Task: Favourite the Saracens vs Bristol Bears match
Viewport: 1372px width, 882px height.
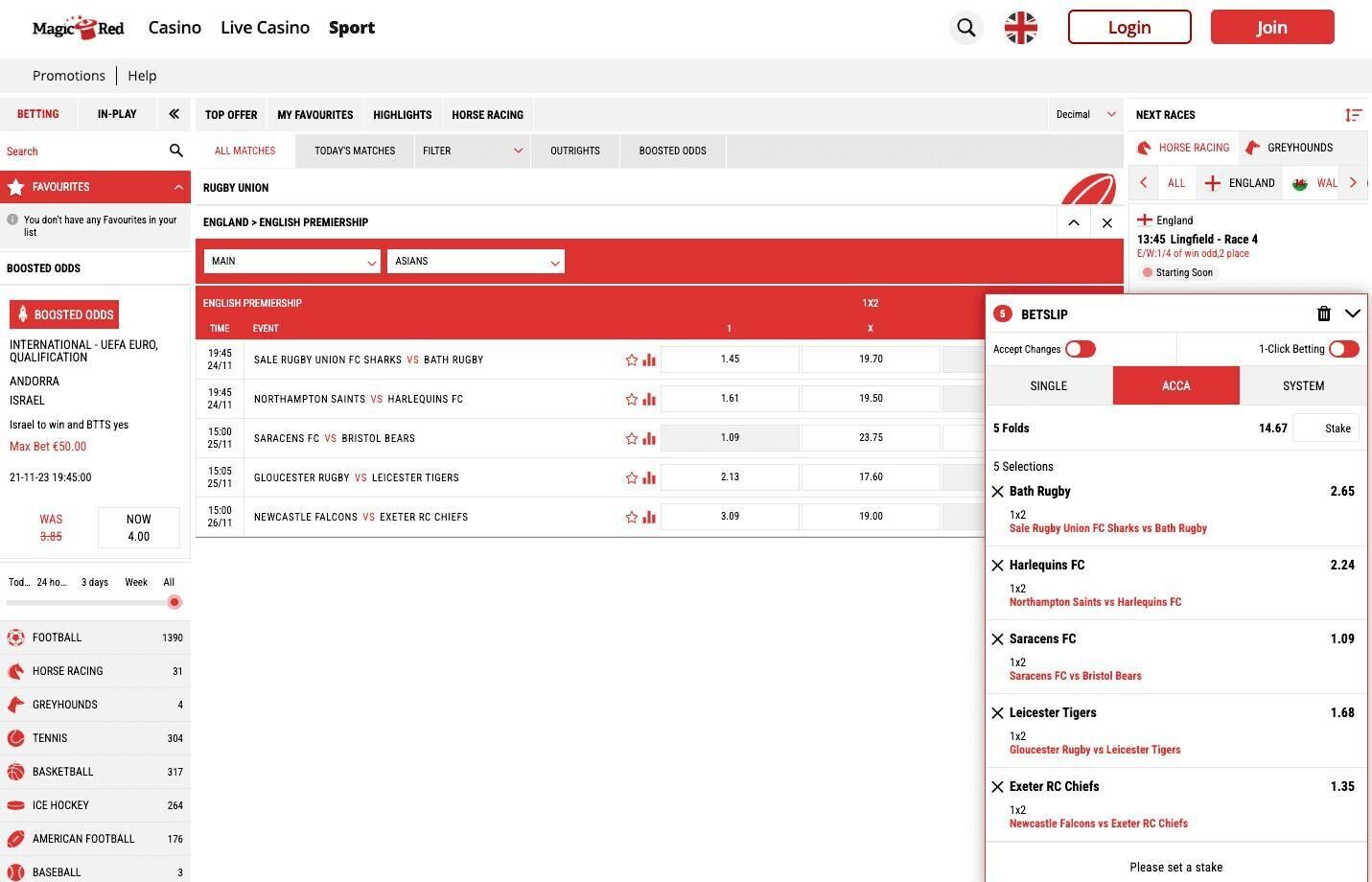Action: tap(632, 439)
